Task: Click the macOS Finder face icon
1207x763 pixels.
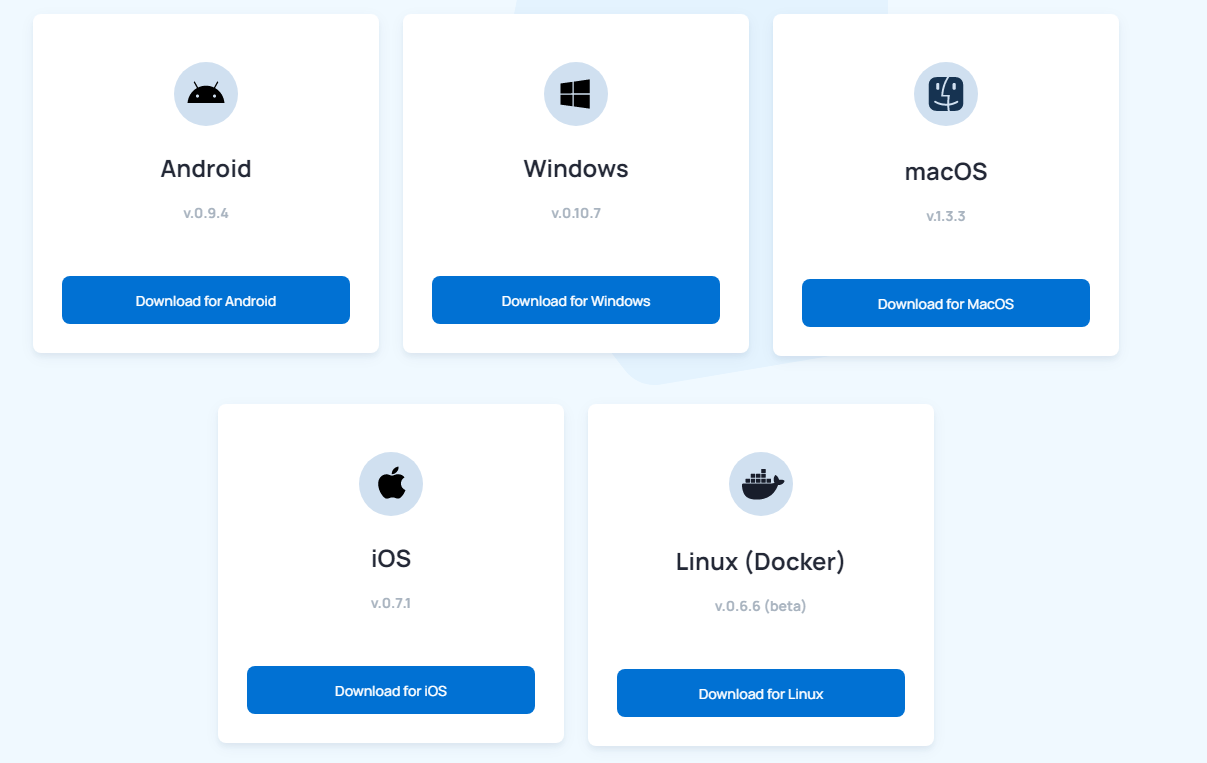Action: pos(946,94)
